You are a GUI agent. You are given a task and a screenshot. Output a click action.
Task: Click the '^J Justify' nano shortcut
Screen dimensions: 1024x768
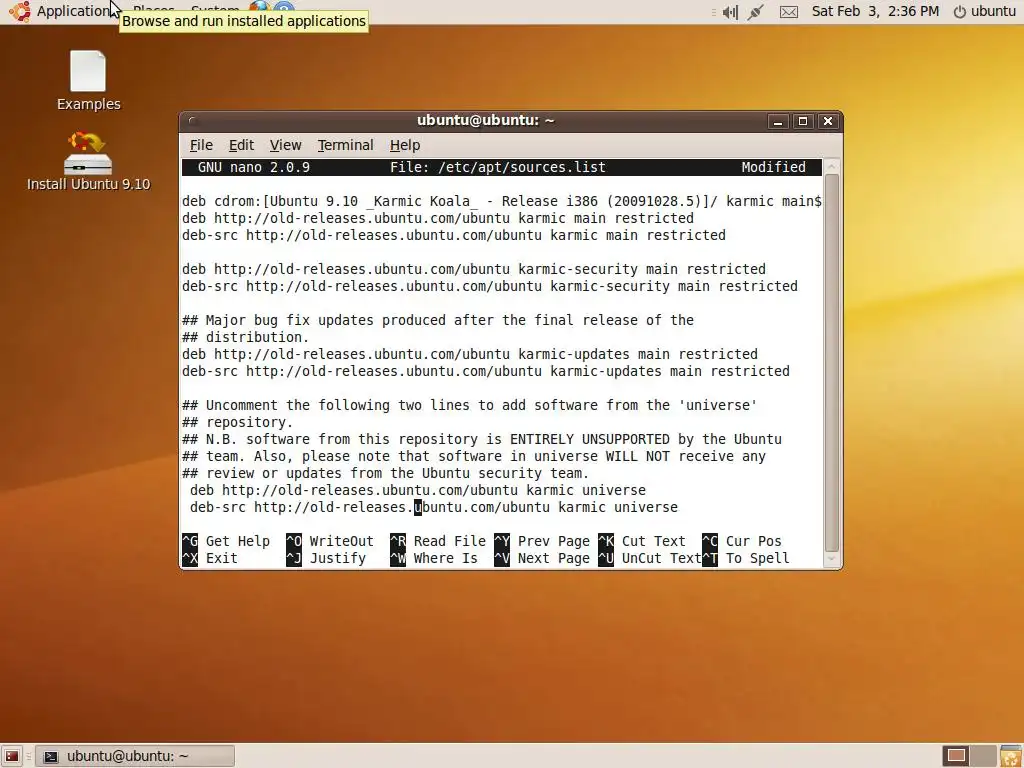click(x=326, y=558)
